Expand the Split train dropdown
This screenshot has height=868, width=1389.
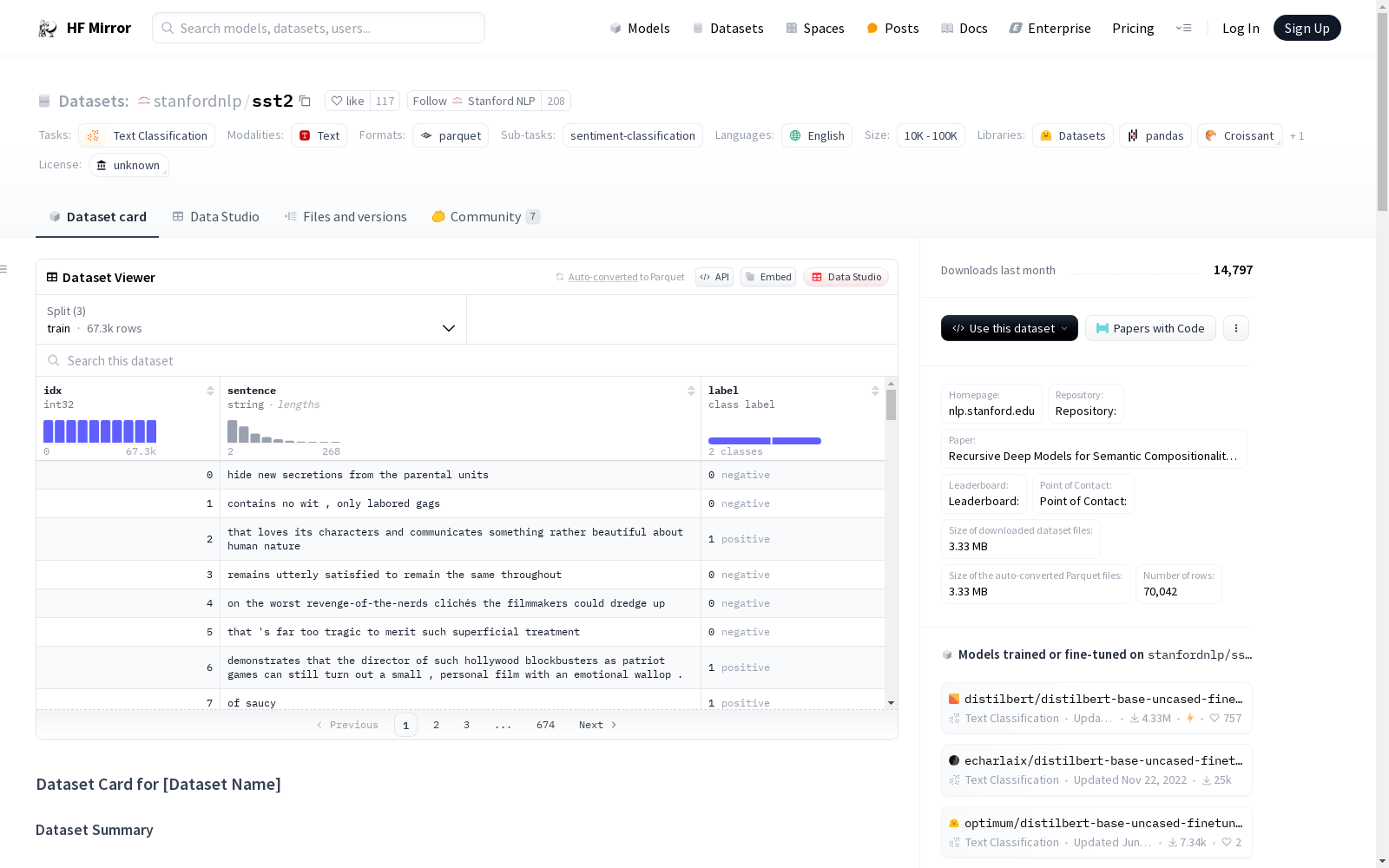point(252,319)
